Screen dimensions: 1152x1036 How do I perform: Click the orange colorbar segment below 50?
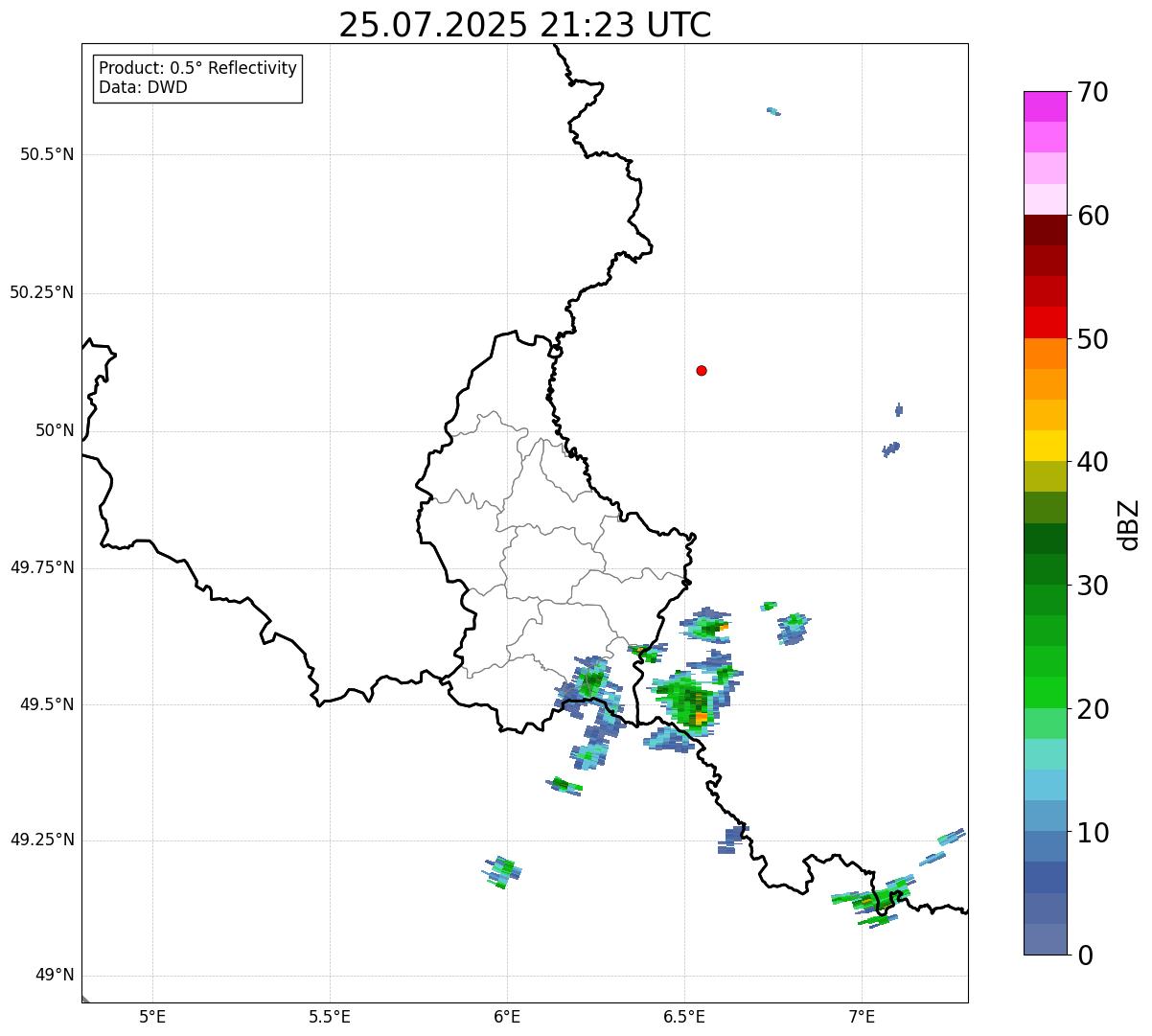point(1045,354)
